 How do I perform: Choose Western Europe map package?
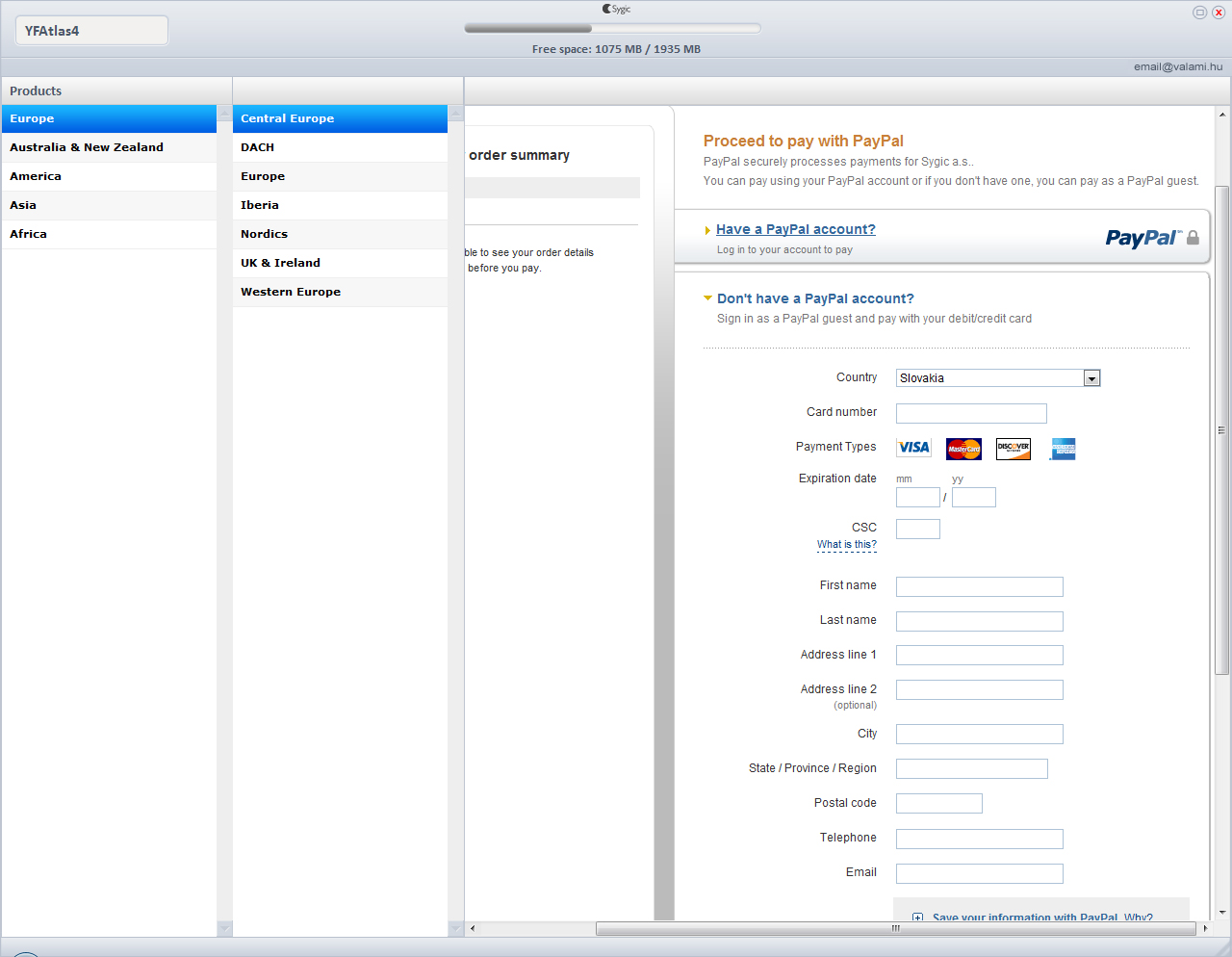(340, 292)
